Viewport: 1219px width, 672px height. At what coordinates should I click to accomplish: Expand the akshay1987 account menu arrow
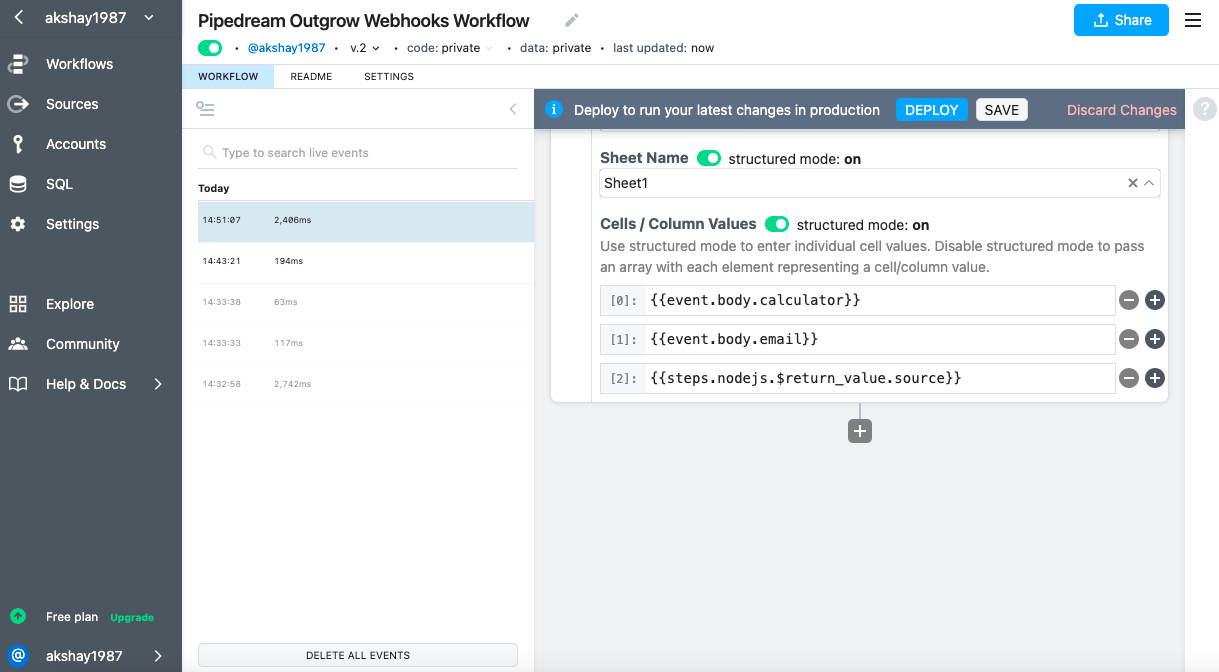click(158, 656)
